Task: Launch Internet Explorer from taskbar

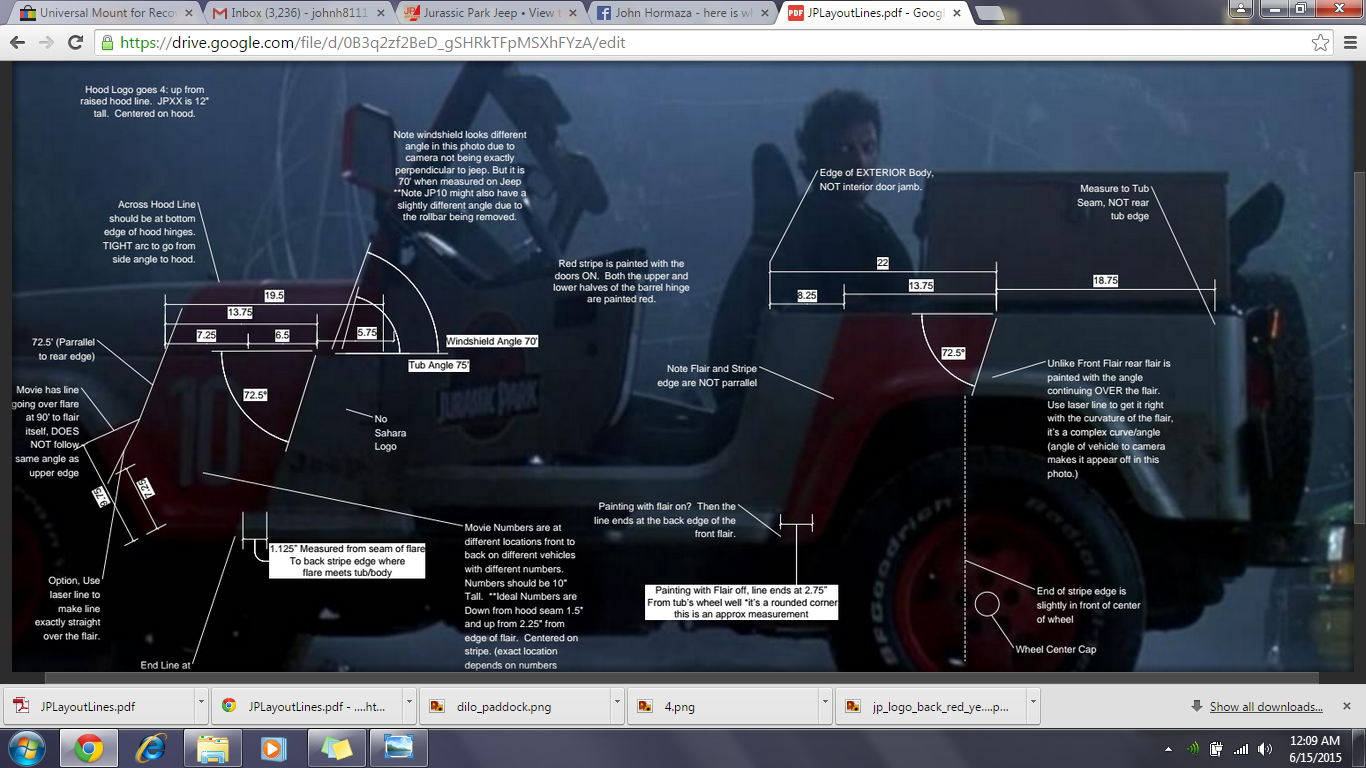Action: [152, 748]
